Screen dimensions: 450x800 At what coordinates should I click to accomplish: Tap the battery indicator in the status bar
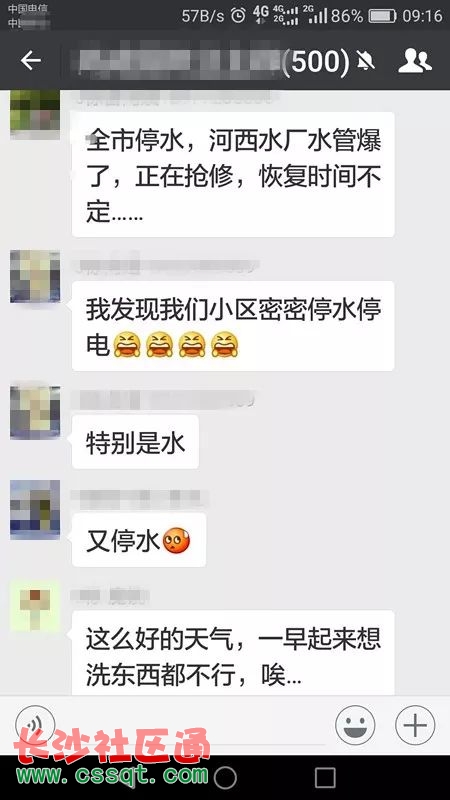click(x=383, y=16)
